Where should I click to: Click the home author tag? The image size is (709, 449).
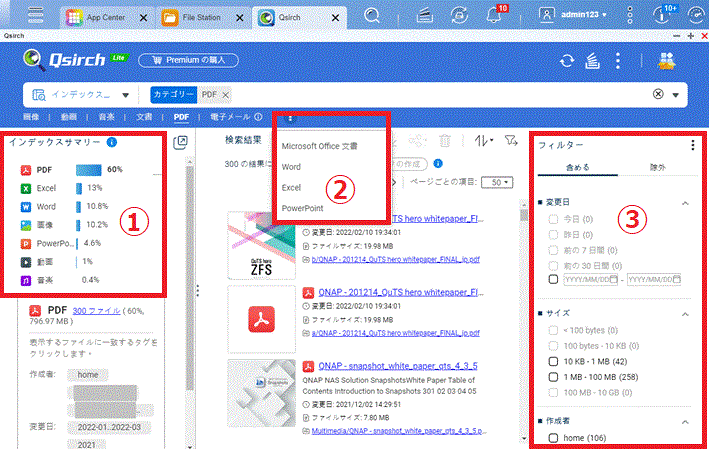point(88,375)
